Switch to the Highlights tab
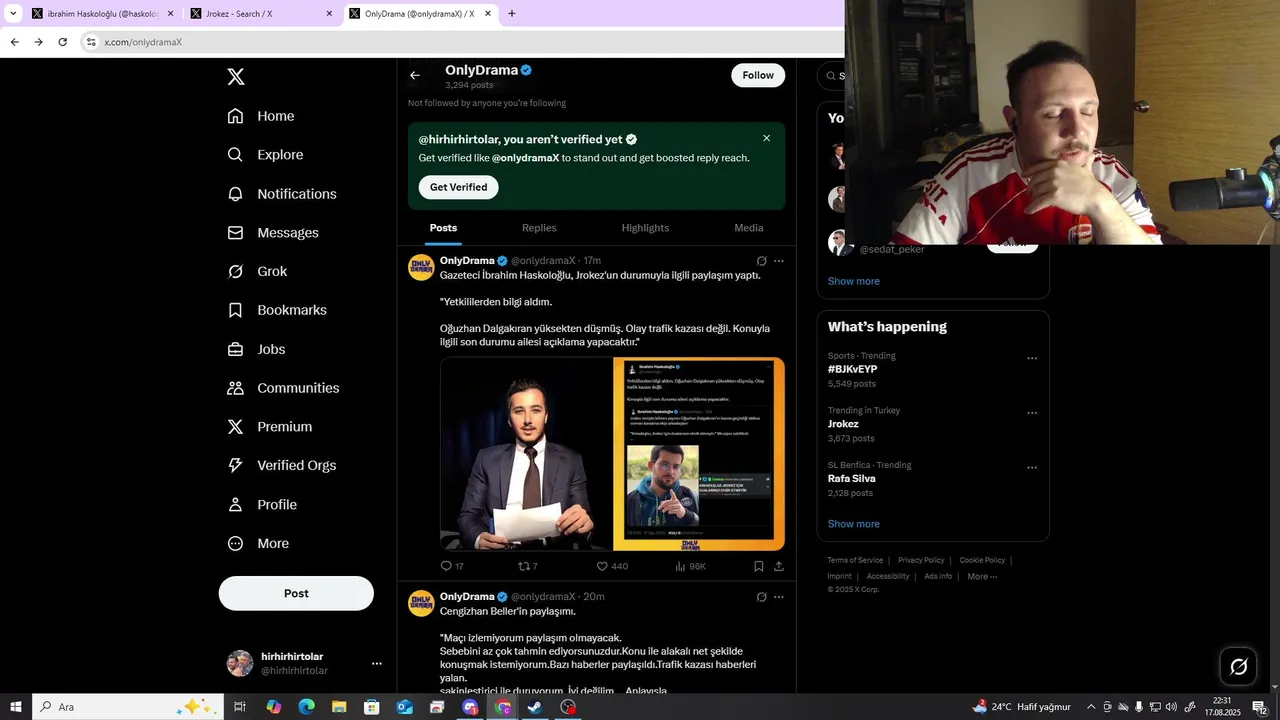This screenshot has height=720, width=1280. 645,228
